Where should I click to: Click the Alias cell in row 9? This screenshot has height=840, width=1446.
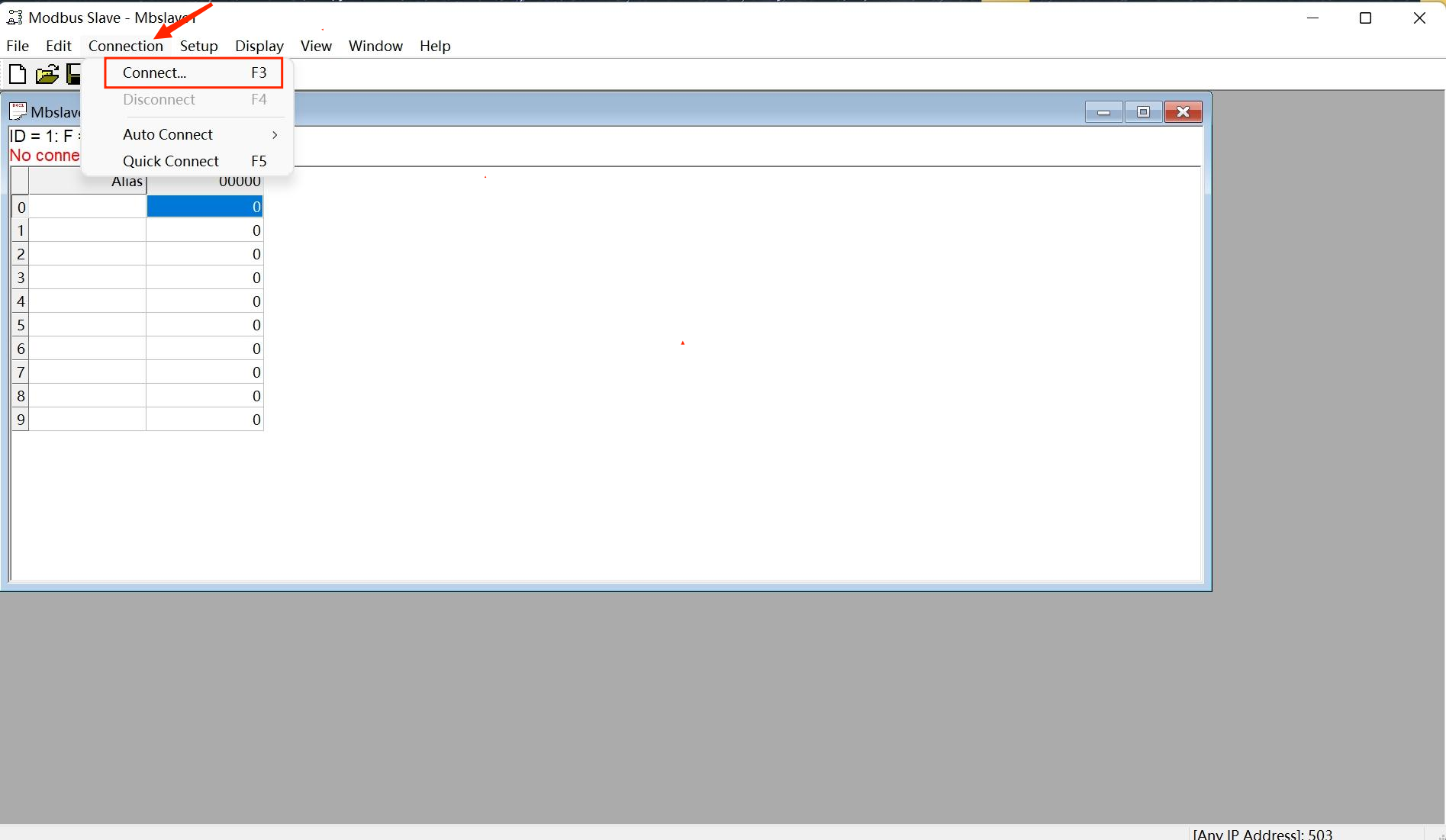click(88, 420)
